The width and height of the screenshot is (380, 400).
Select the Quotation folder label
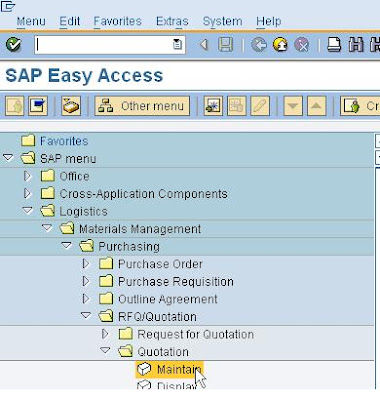(x=163, y=352)
